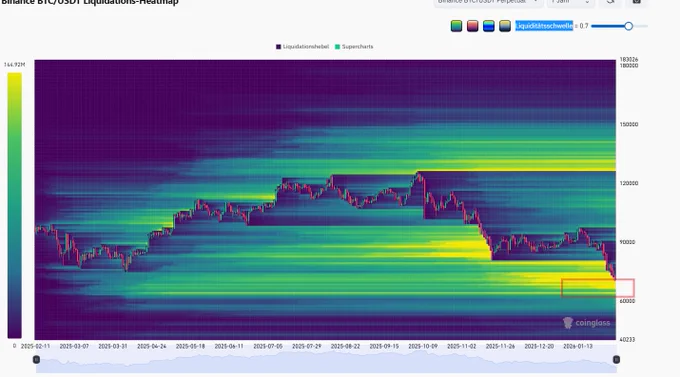Click the 2025-03-31 date label

pyautogui.click(x=113, y=346)
